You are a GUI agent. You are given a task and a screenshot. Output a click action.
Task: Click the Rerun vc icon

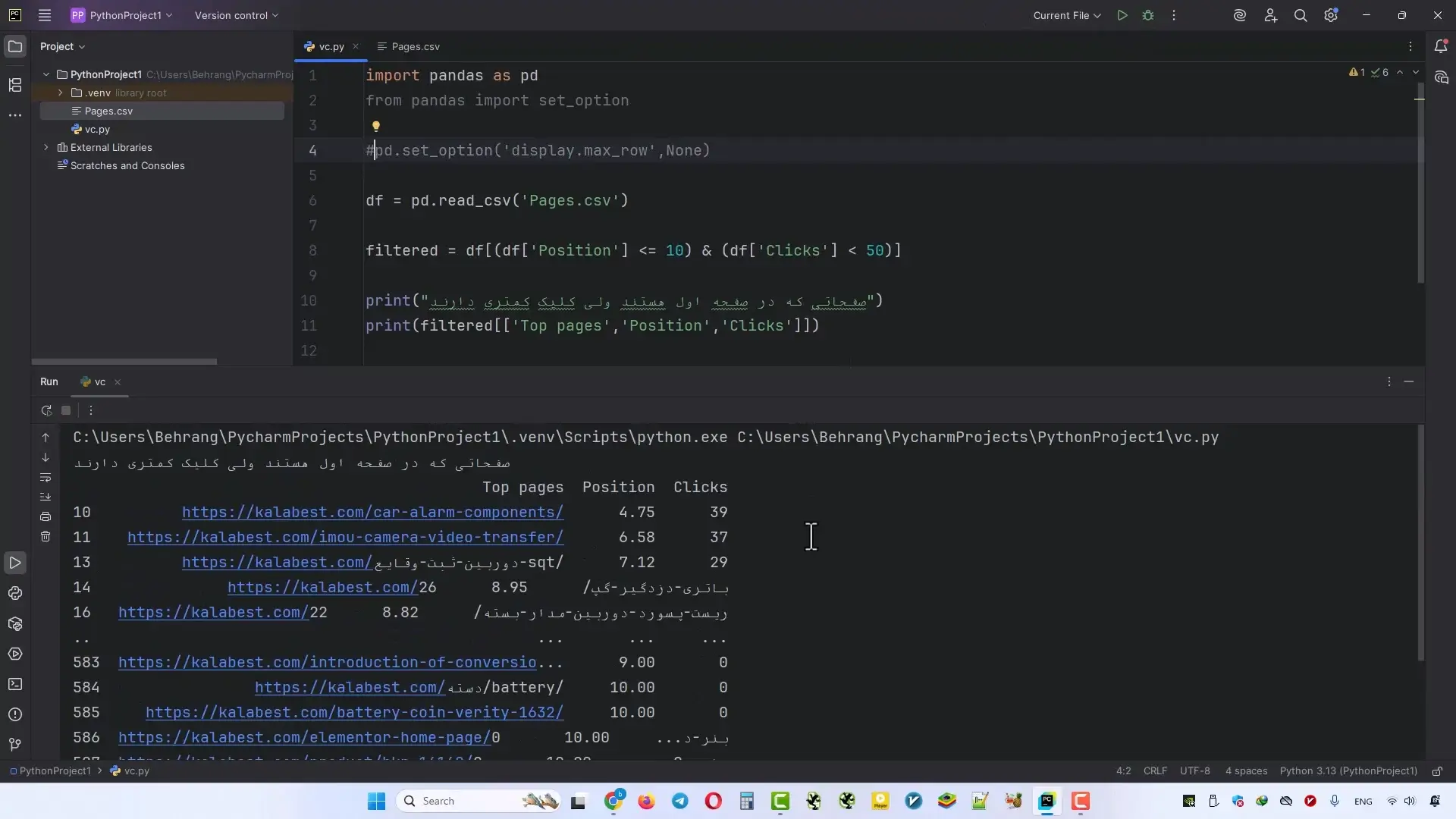pos(46,410)
